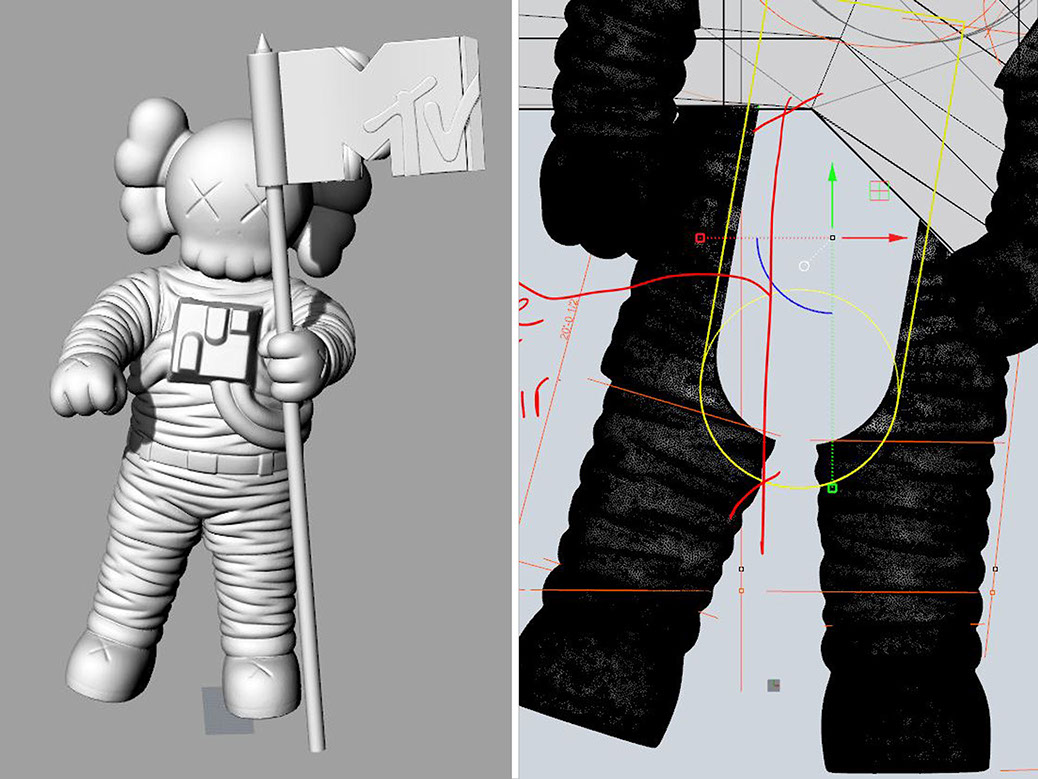Click the red-green planar move indicator
Screen dimensions: 1038x779
[879, 190]
